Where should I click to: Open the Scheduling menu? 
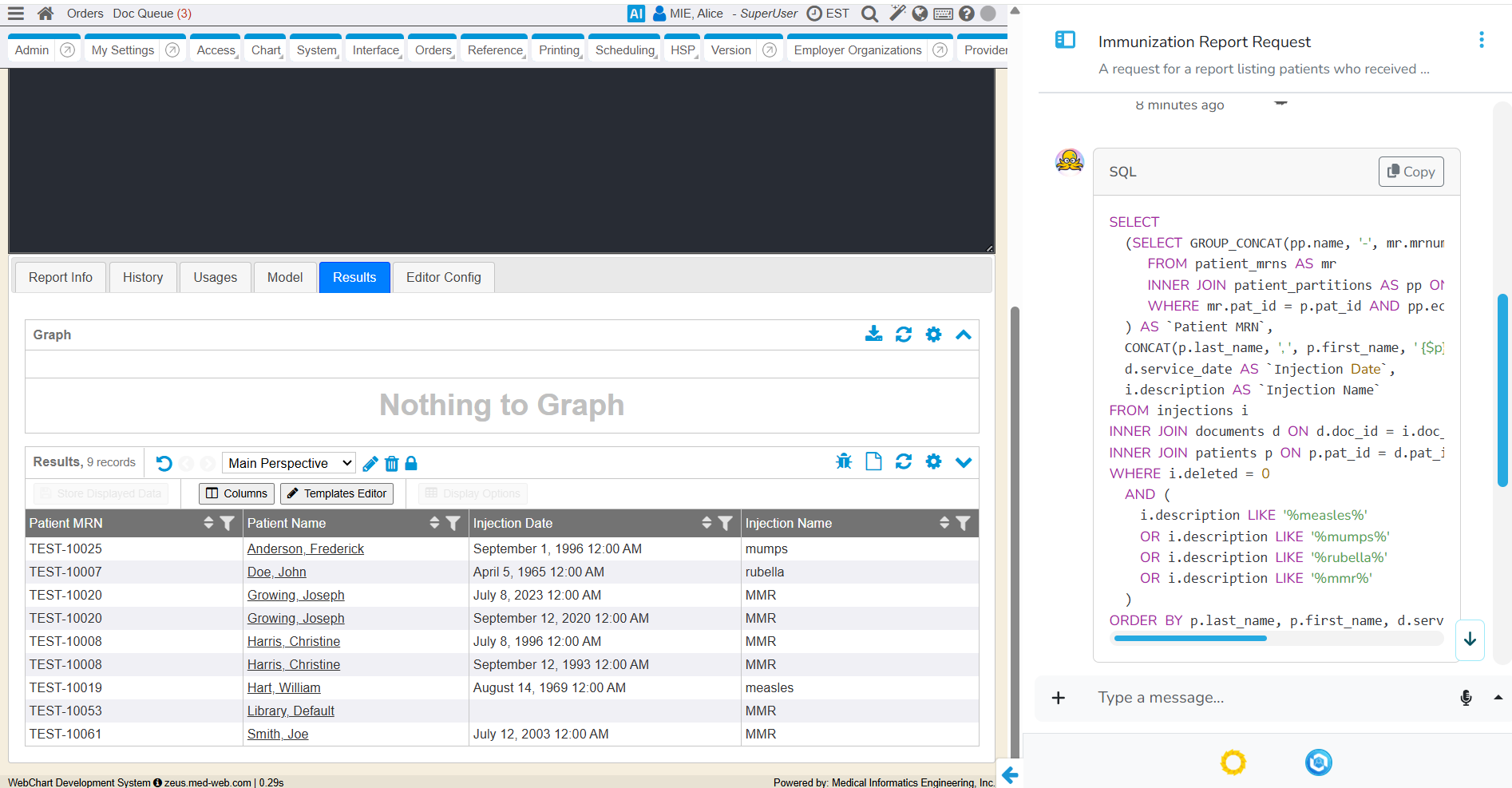click(x=624, y=50)
